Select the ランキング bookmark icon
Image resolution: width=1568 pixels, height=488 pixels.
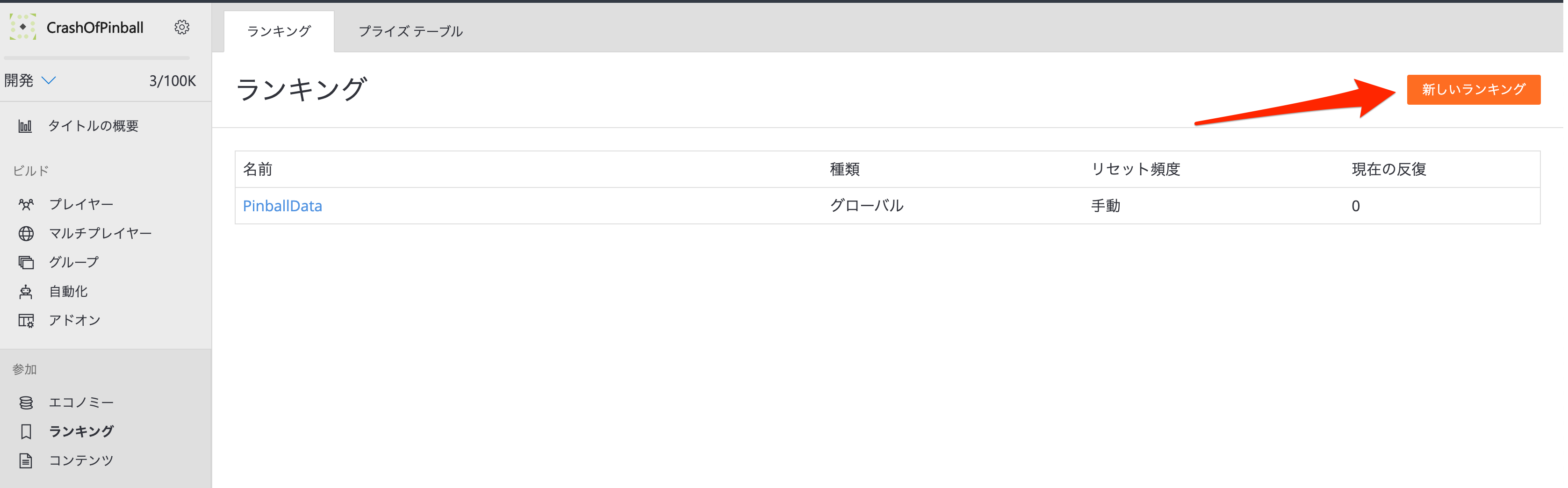pos(26,431)
